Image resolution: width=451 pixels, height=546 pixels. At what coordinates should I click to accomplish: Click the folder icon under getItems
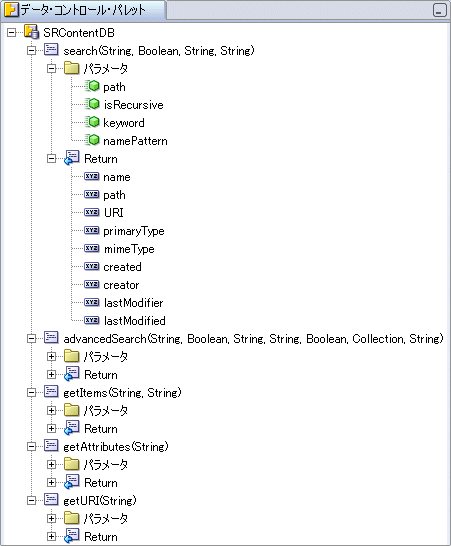click(x=71, y=410)
